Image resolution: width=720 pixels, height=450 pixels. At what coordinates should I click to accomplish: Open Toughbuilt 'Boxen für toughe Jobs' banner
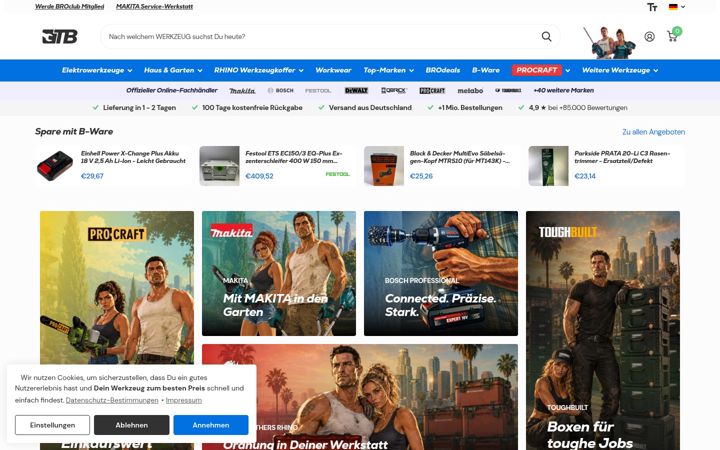[x=603, y=331]
